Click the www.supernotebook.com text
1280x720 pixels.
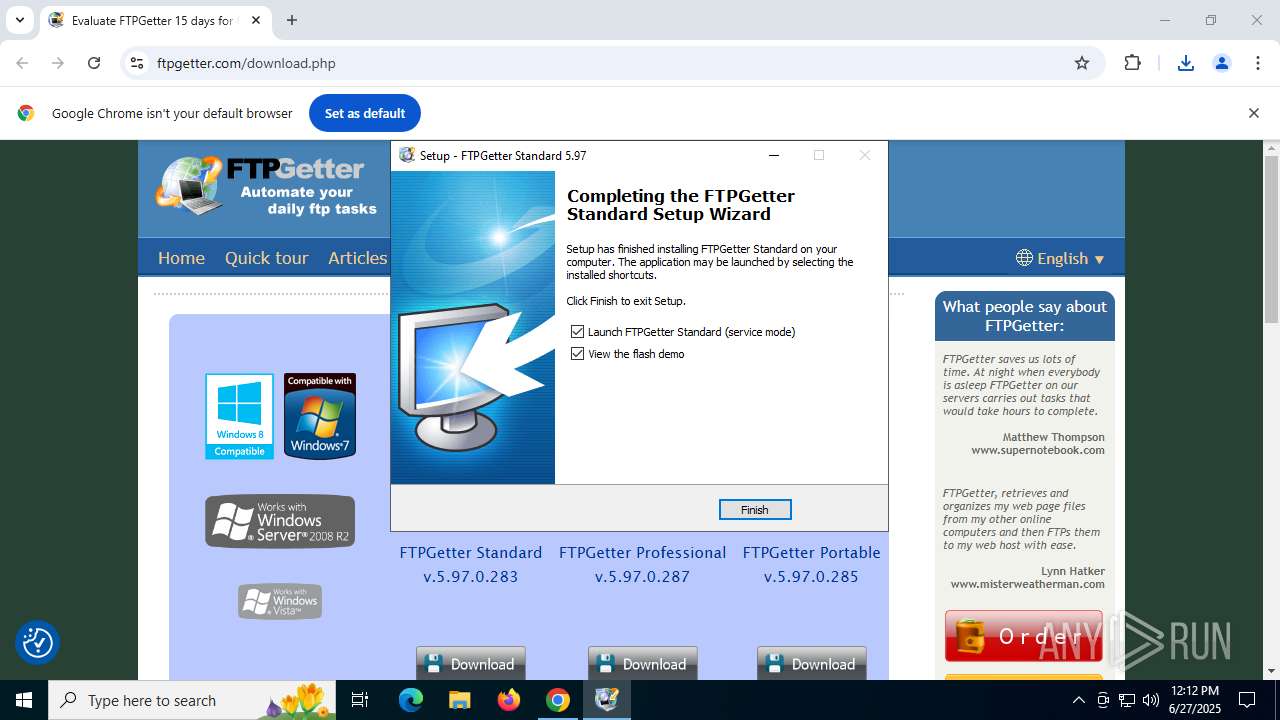[1038, 450]
